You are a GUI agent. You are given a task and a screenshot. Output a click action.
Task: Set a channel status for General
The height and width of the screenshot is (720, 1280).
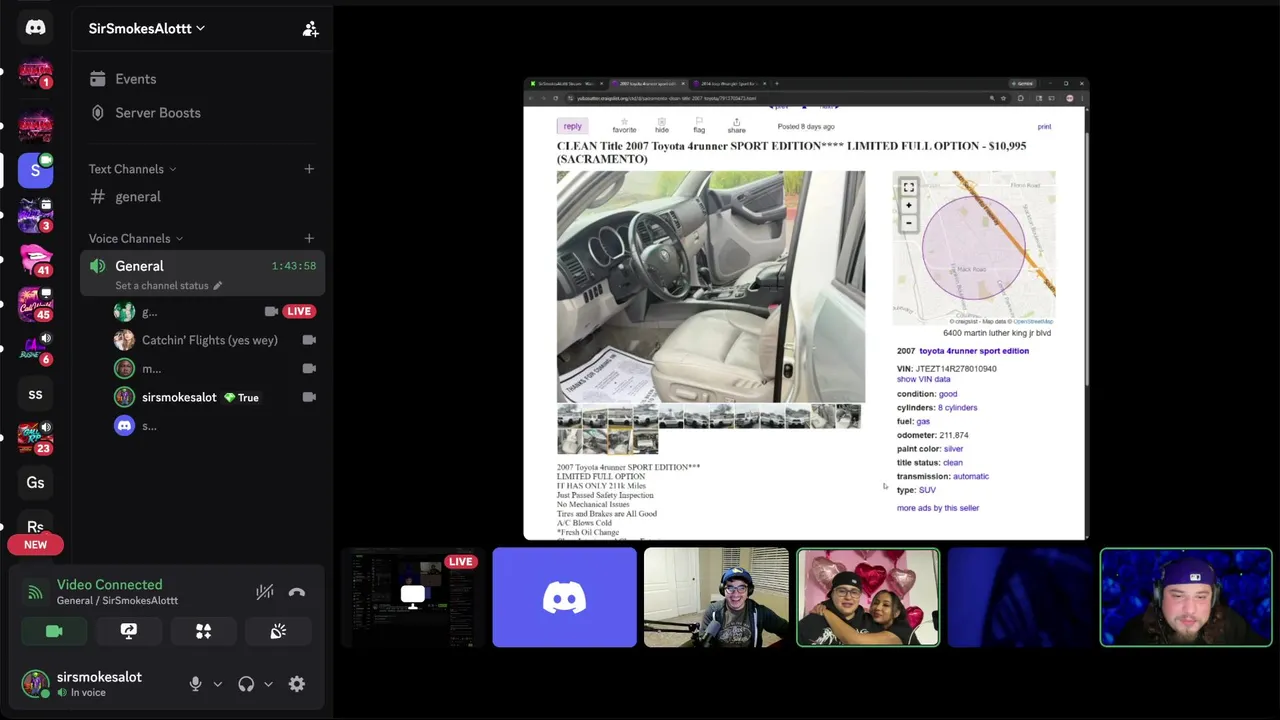coord(168,285)
